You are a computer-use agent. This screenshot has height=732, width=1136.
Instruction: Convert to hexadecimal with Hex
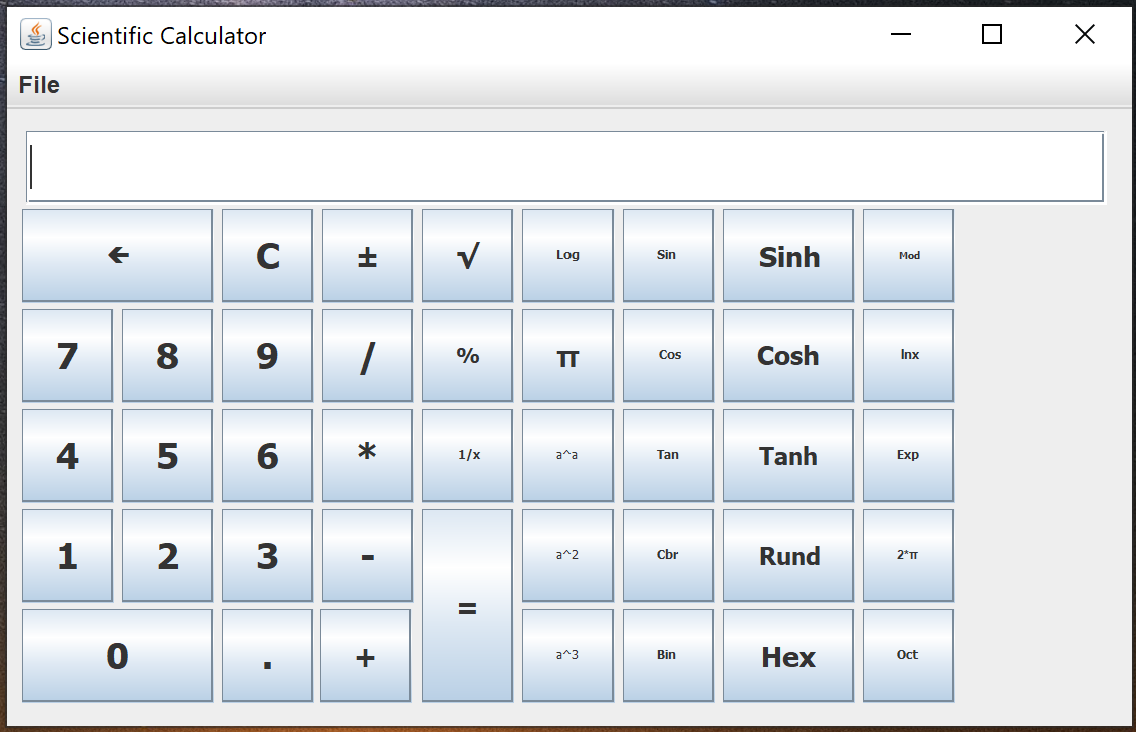(x=788, y=655)
